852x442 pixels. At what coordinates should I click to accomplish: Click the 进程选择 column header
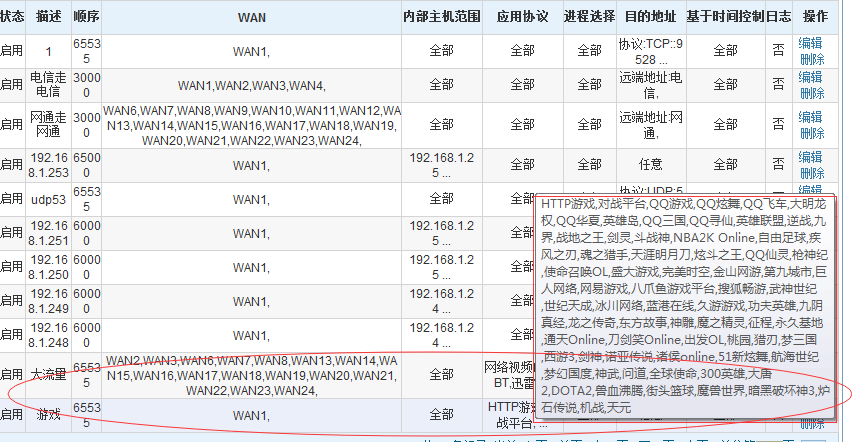pyautogui.click(x=590, y=17)
